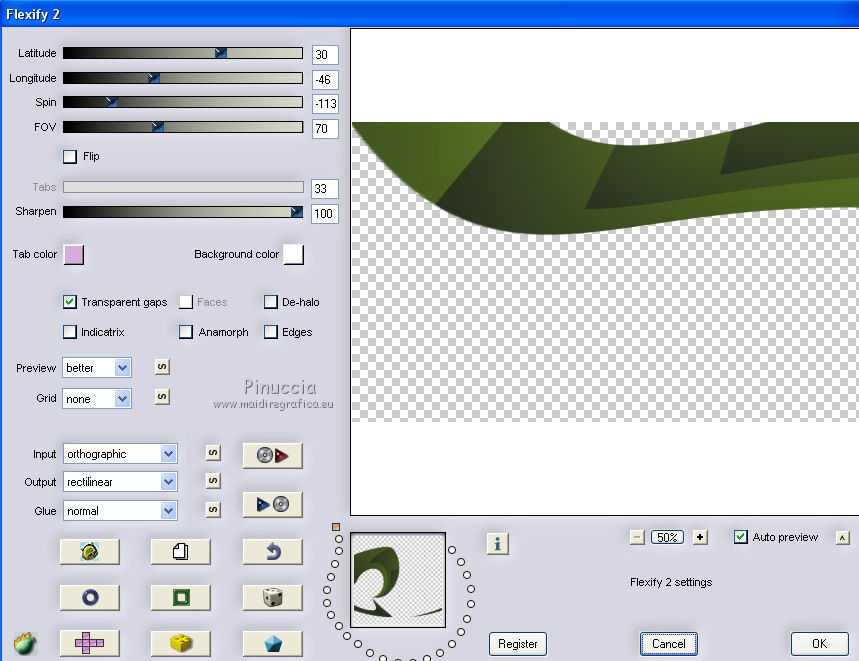Viewport: 859px width, 661px height.
Task: Toggle the Auto preview checkbox
Action: tap(740, 537)
